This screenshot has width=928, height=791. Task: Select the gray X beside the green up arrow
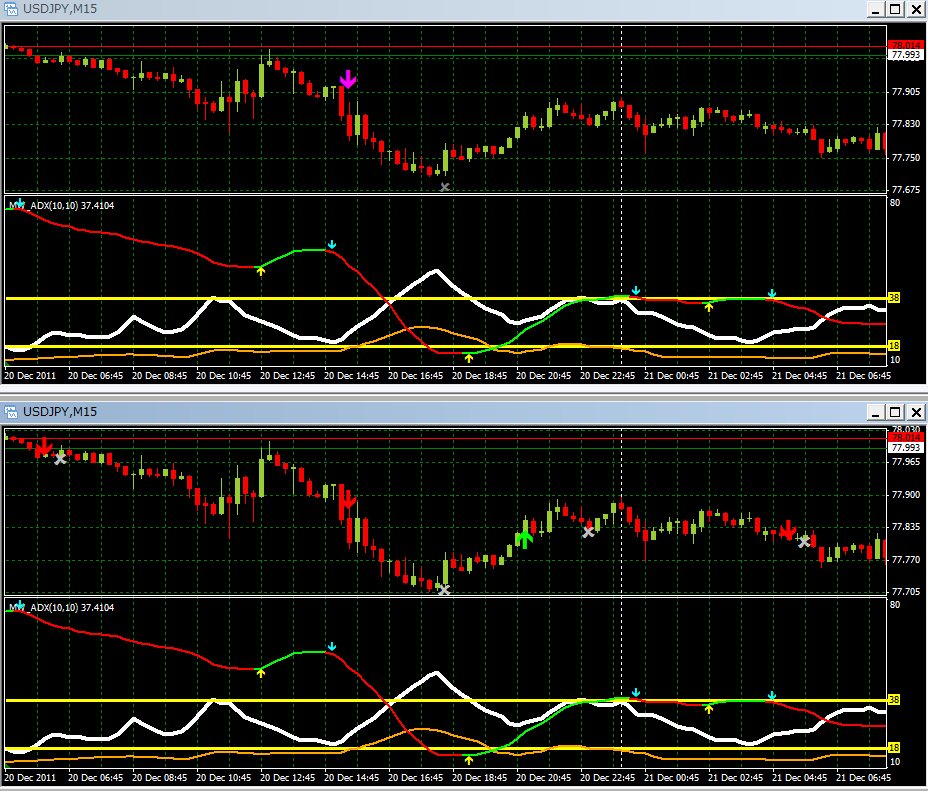(588, 532)
